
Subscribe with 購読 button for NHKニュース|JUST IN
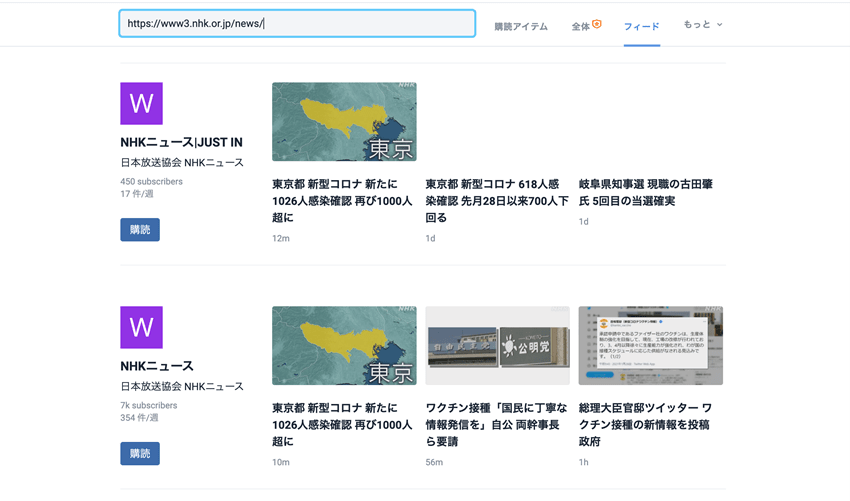point(140,229)
